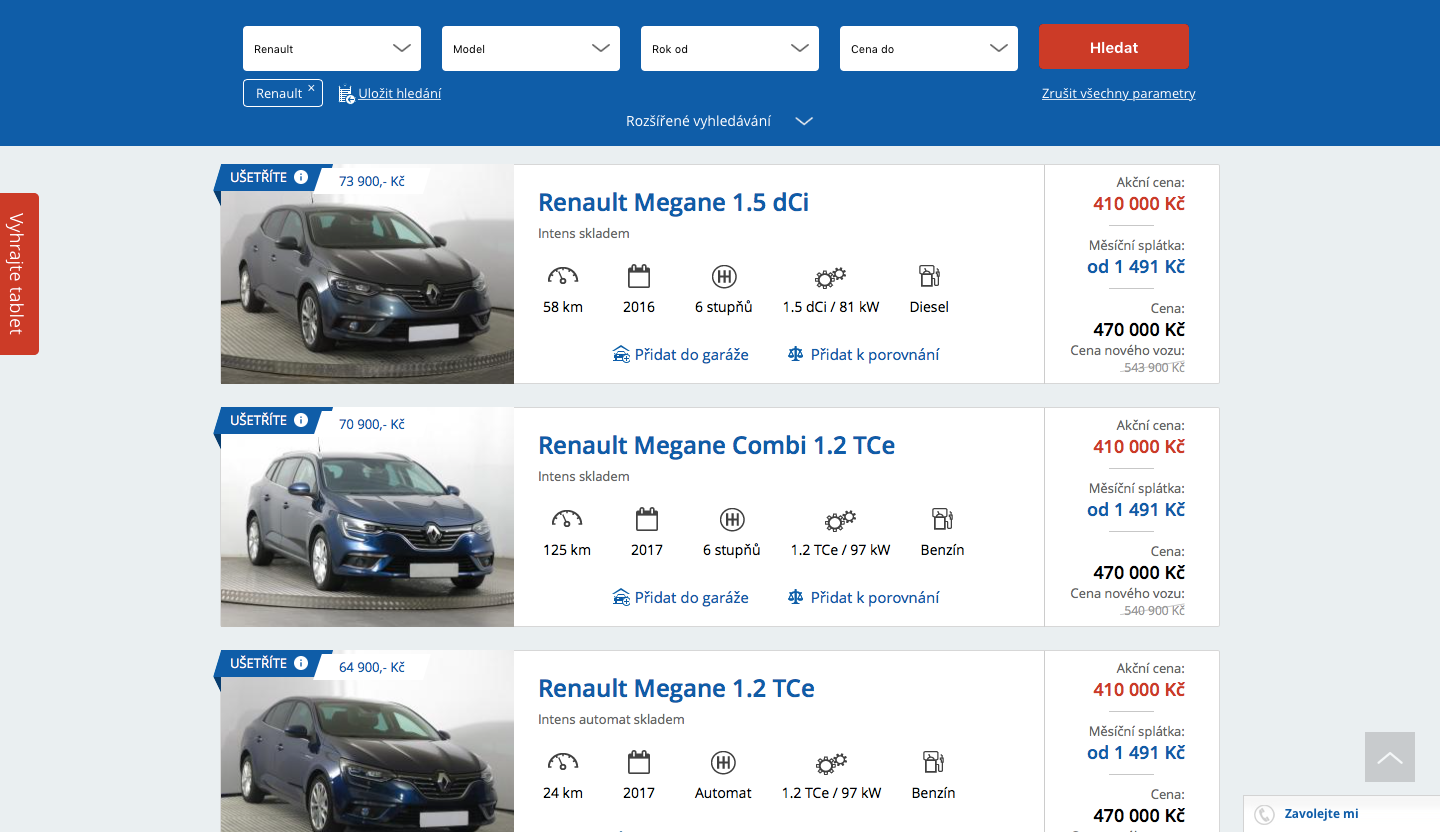
Task: Click the scroll-to-top arrow button
Action: (x=1390, y=757)
